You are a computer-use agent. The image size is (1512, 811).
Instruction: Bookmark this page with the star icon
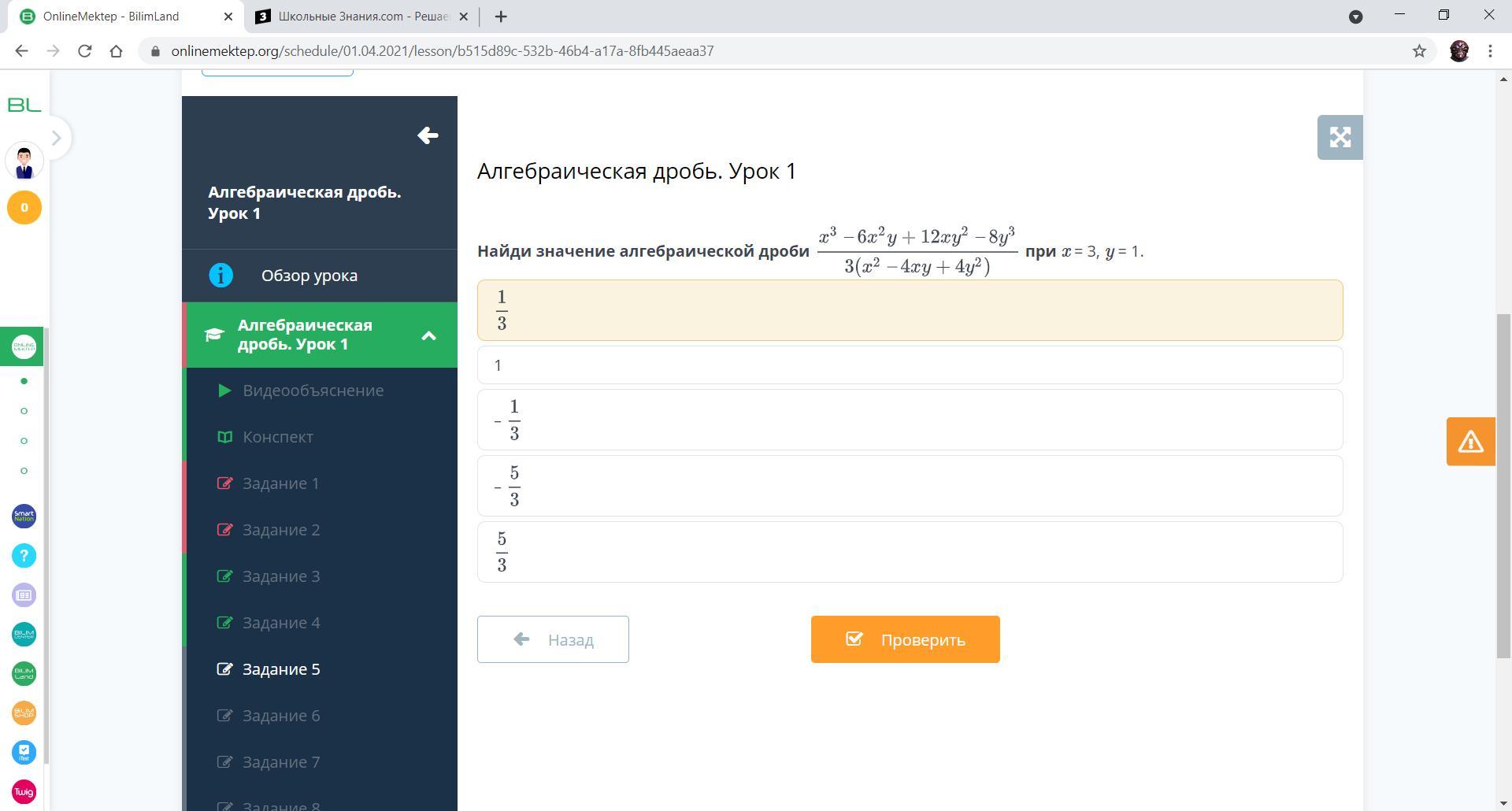(1419, 51)
